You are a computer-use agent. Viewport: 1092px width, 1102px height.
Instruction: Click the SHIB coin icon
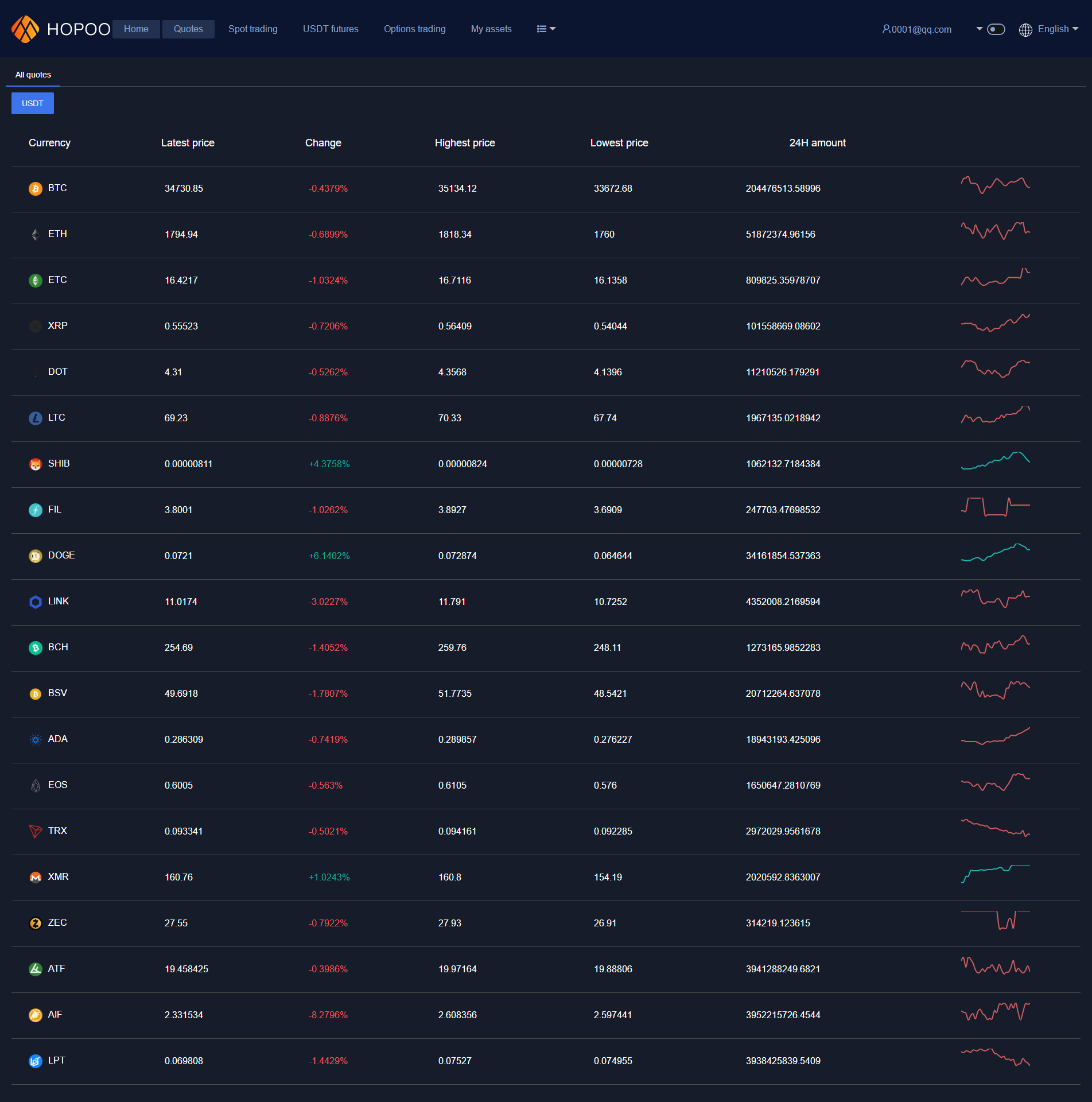click(x=36, y=464)
